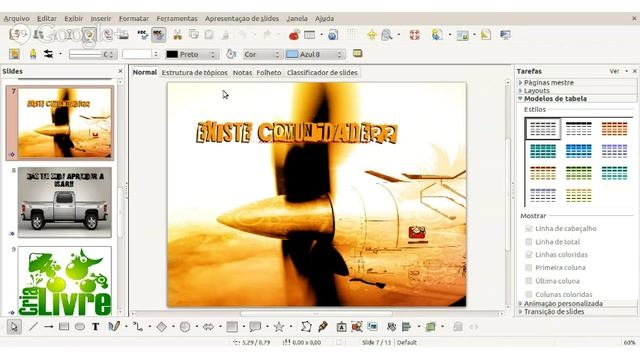Insert picture From File icon
Screen dimensions: 640x360
357,327
